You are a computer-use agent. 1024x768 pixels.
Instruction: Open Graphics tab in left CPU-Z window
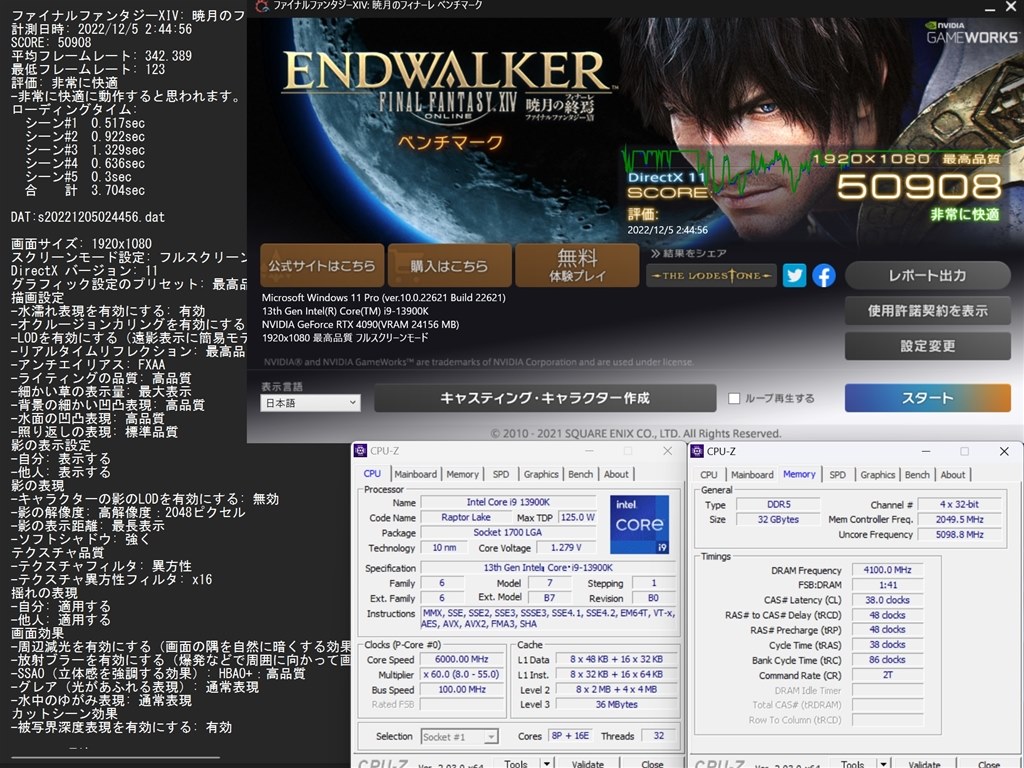(x=541, y=474)
